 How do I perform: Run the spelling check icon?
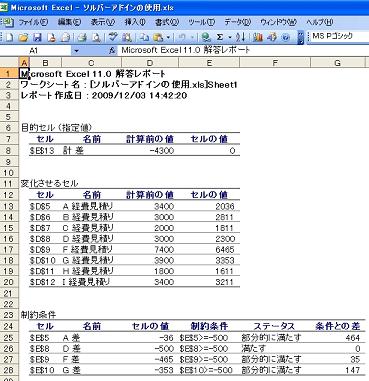tap(113, 37)
